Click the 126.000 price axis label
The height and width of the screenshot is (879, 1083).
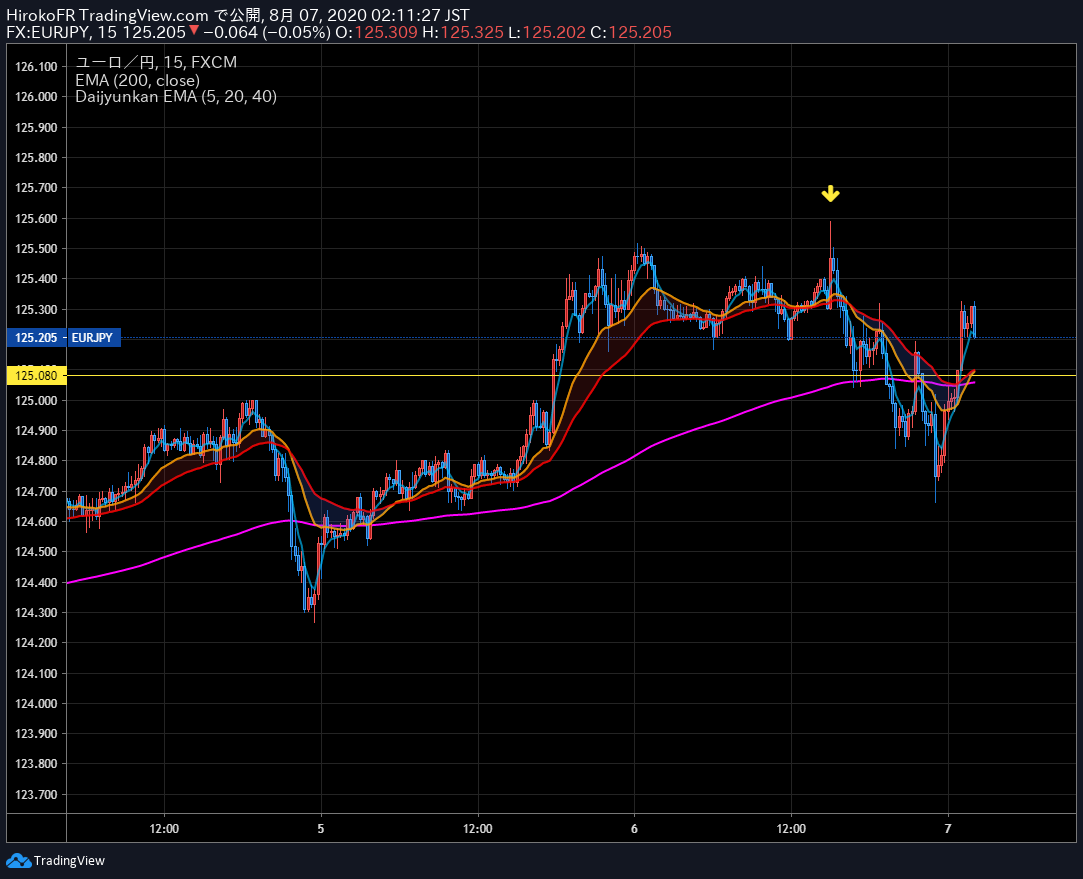[x=36, y=97]
